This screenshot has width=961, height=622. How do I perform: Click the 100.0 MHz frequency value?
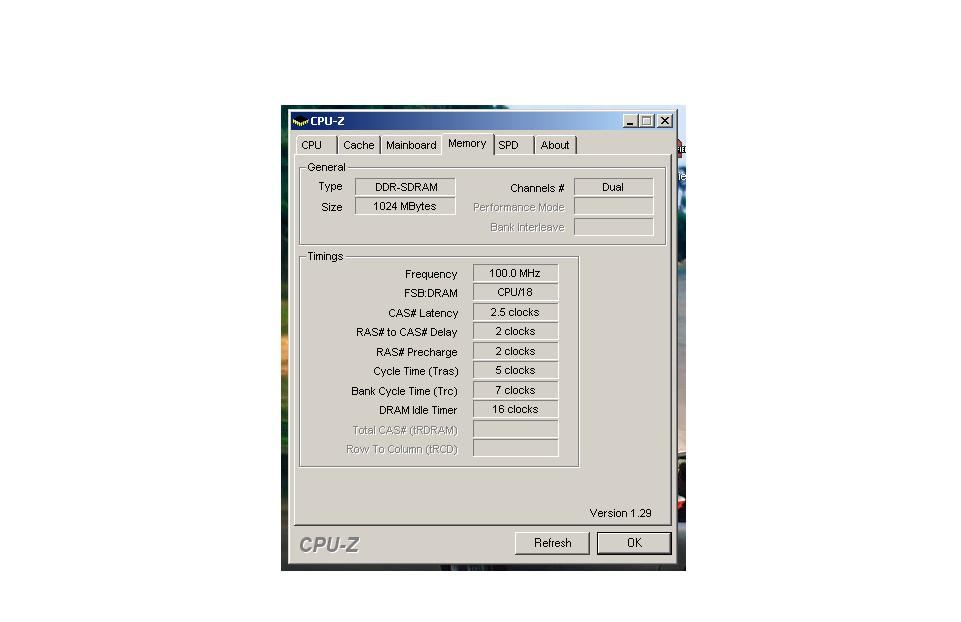[x=515, y=273]
